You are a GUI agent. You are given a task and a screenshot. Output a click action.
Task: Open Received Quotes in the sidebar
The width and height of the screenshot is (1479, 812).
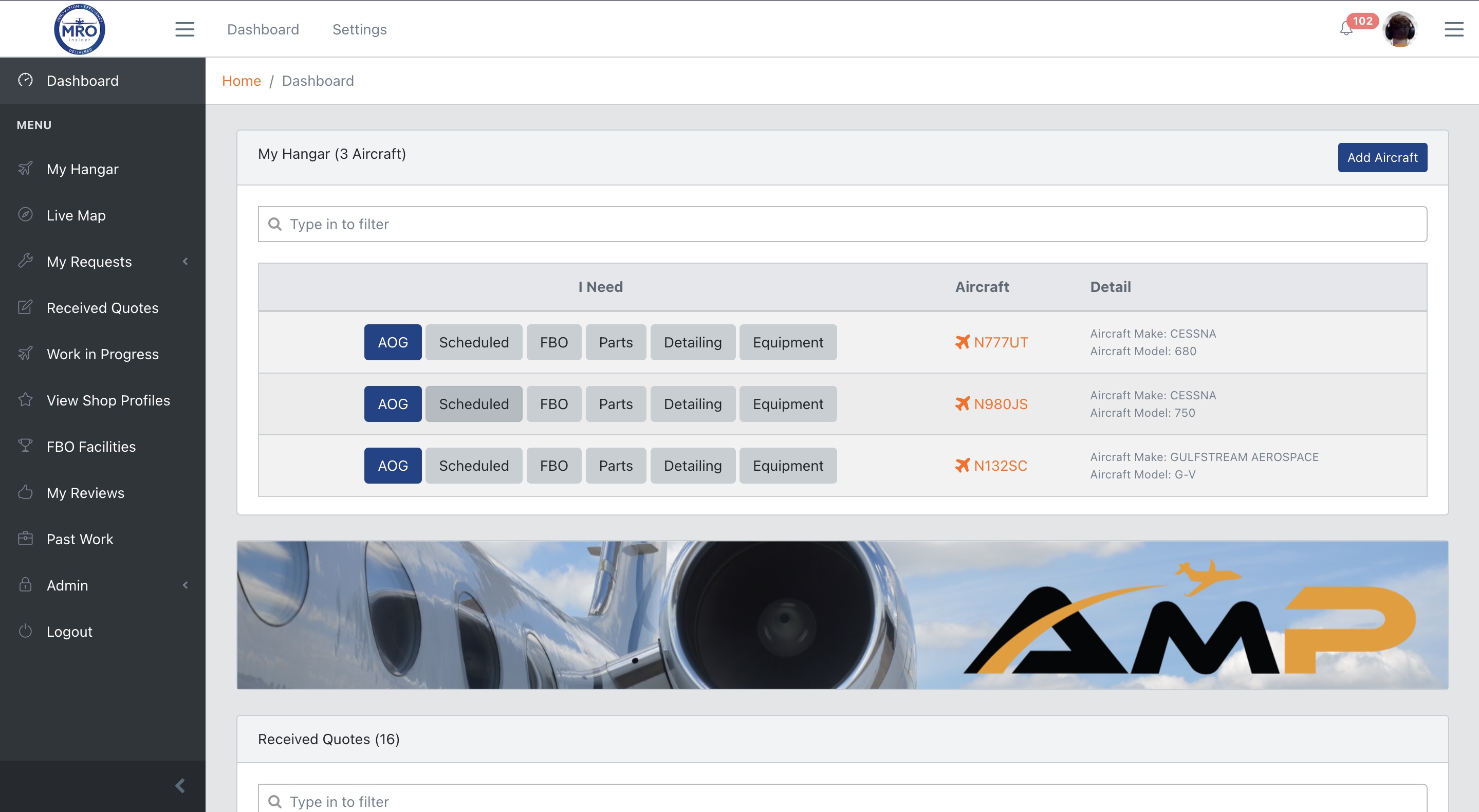coord(102,308)
